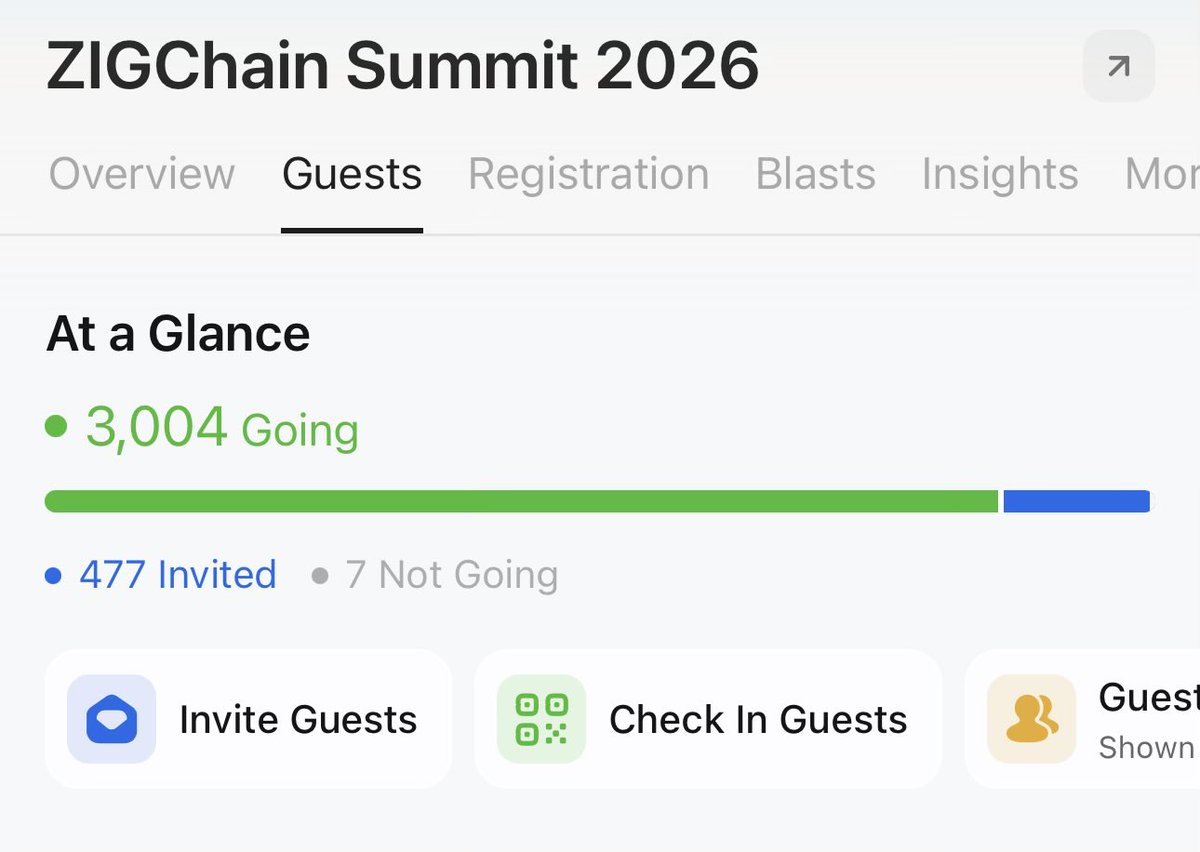Click the green QR code icon

541,719
